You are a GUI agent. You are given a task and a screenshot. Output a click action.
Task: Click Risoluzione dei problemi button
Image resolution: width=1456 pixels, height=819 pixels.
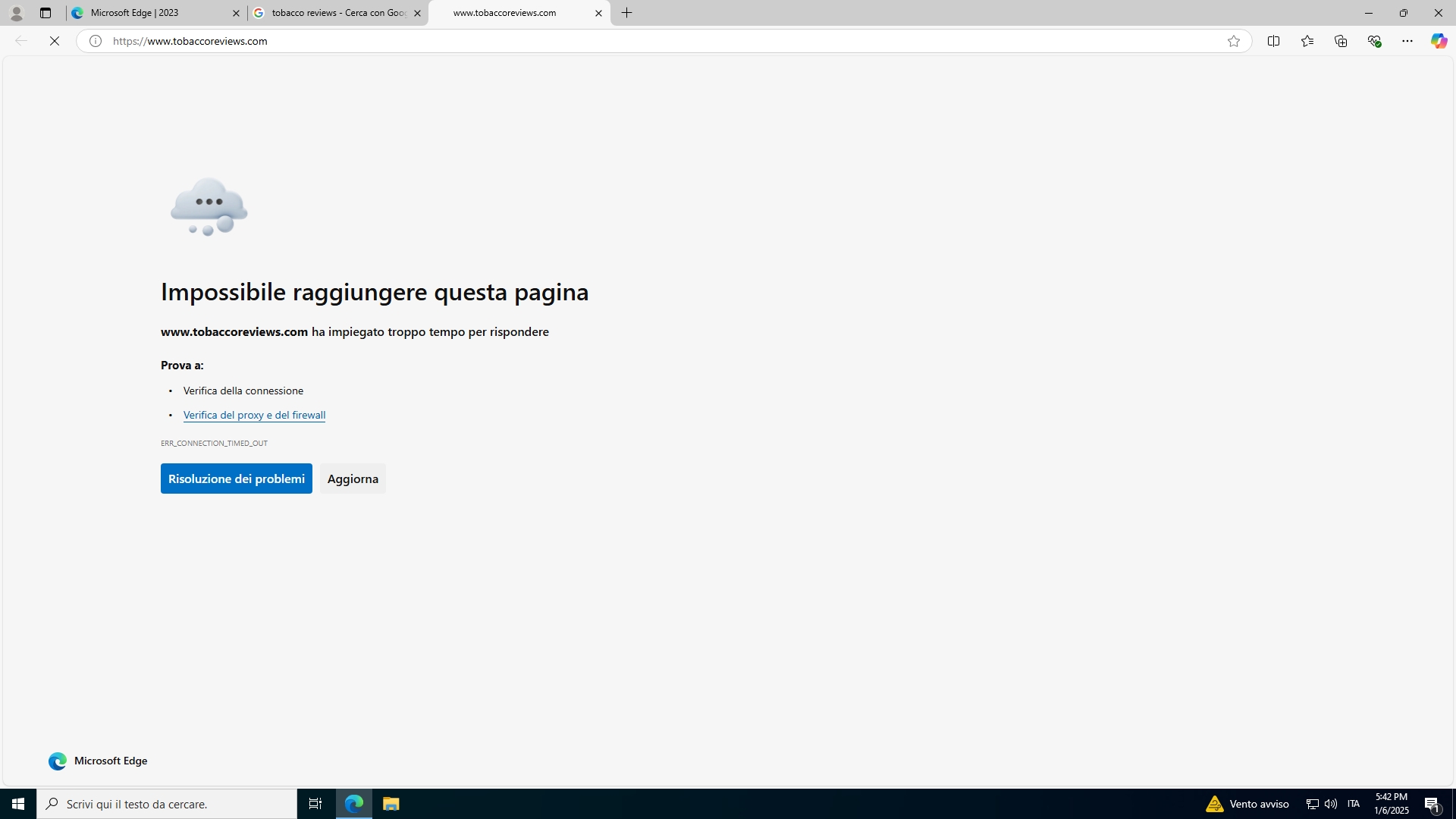pyautogui.click(x=237, y=479)
